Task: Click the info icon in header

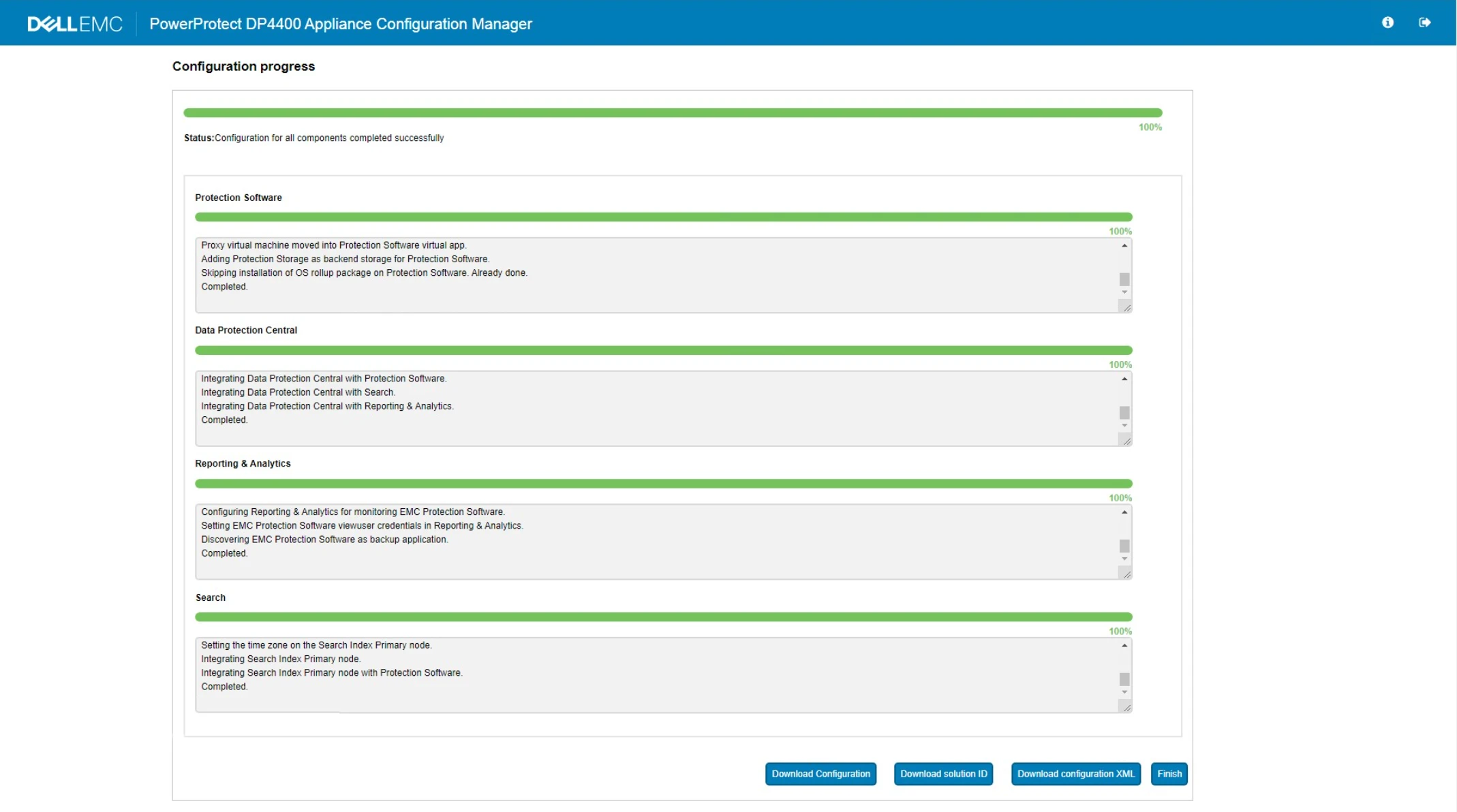Action: (x=1387, y=22)
